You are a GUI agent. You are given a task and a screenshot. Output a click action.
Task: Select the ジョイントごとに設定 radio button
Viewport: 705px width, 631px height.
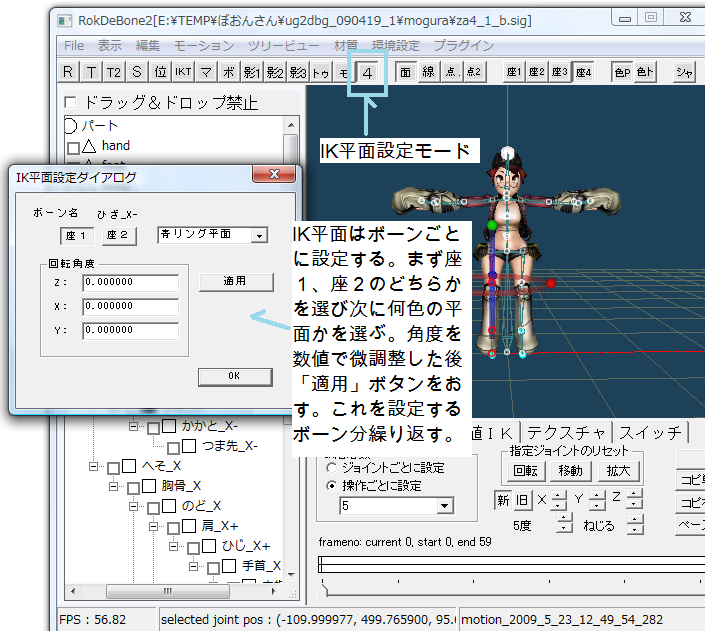pos(332,467)
